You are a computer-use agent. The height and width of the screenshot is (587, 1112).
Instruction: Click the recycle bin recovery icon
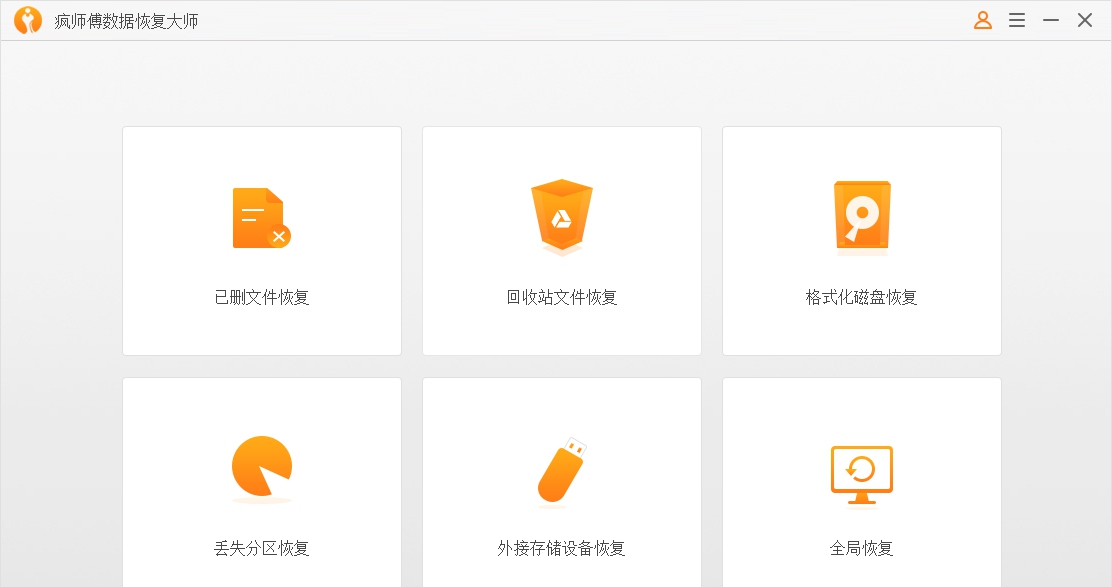[x=561, y=218]
